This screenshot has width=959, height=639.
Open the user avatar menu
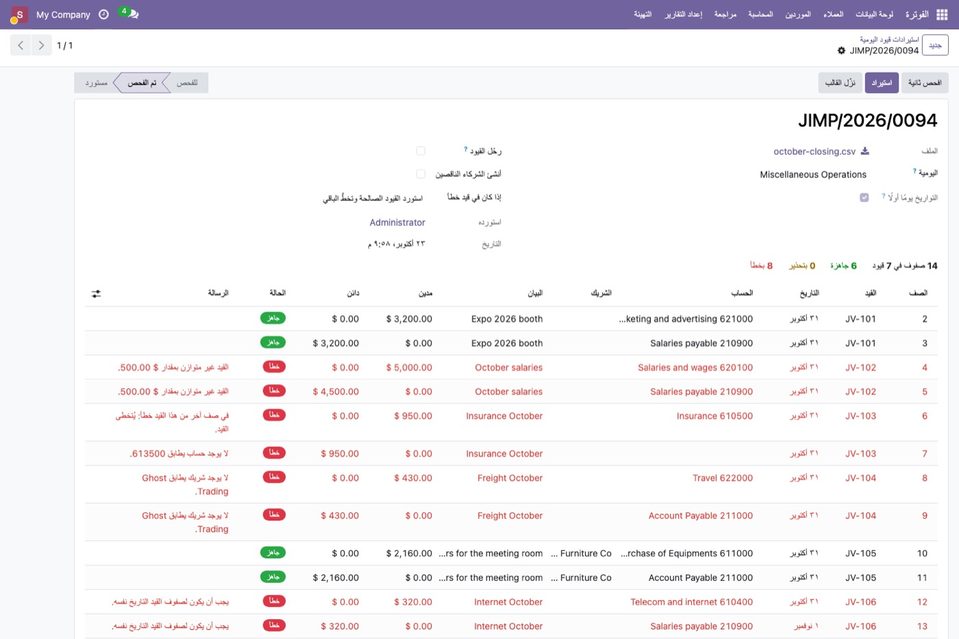(19, 15)
